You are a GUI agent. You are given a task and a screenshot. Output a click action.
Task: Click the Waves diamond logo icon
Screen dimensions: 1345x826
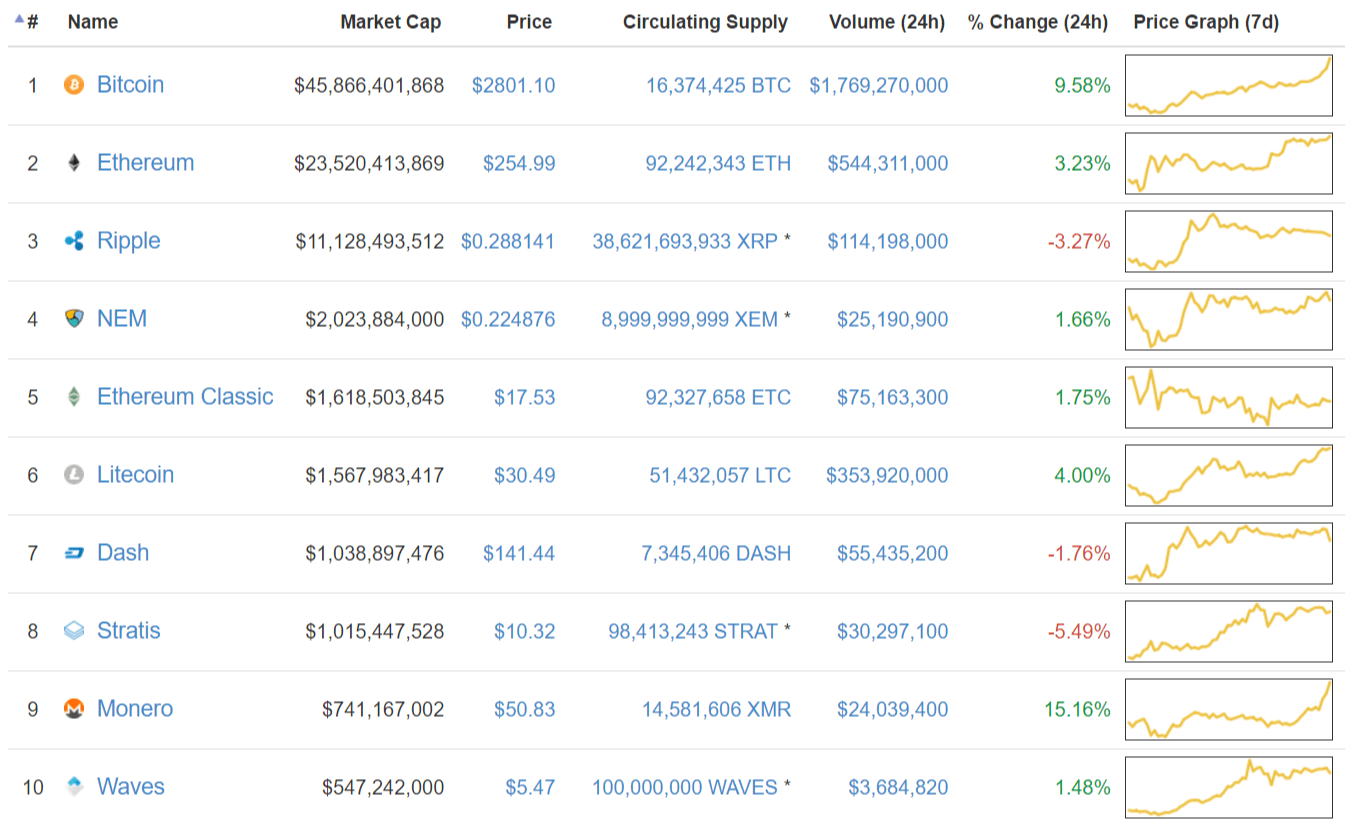coord(74,787)
